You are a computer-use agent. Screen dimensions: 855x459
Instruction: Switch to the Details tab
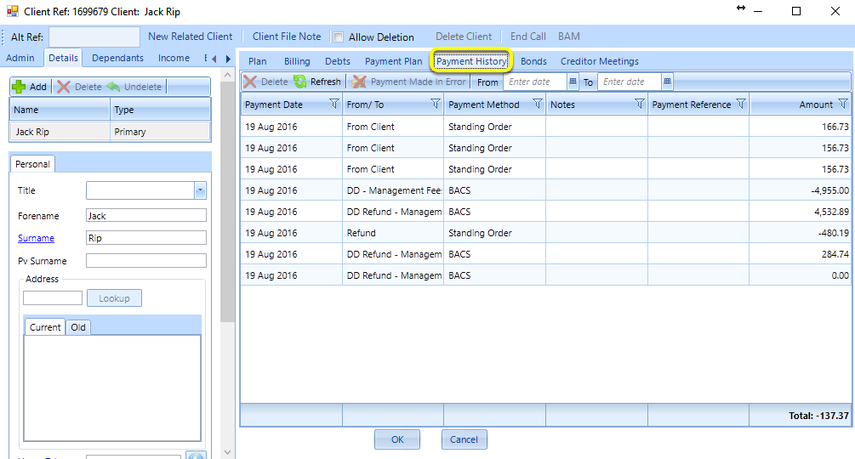click(x=63, y=58)
